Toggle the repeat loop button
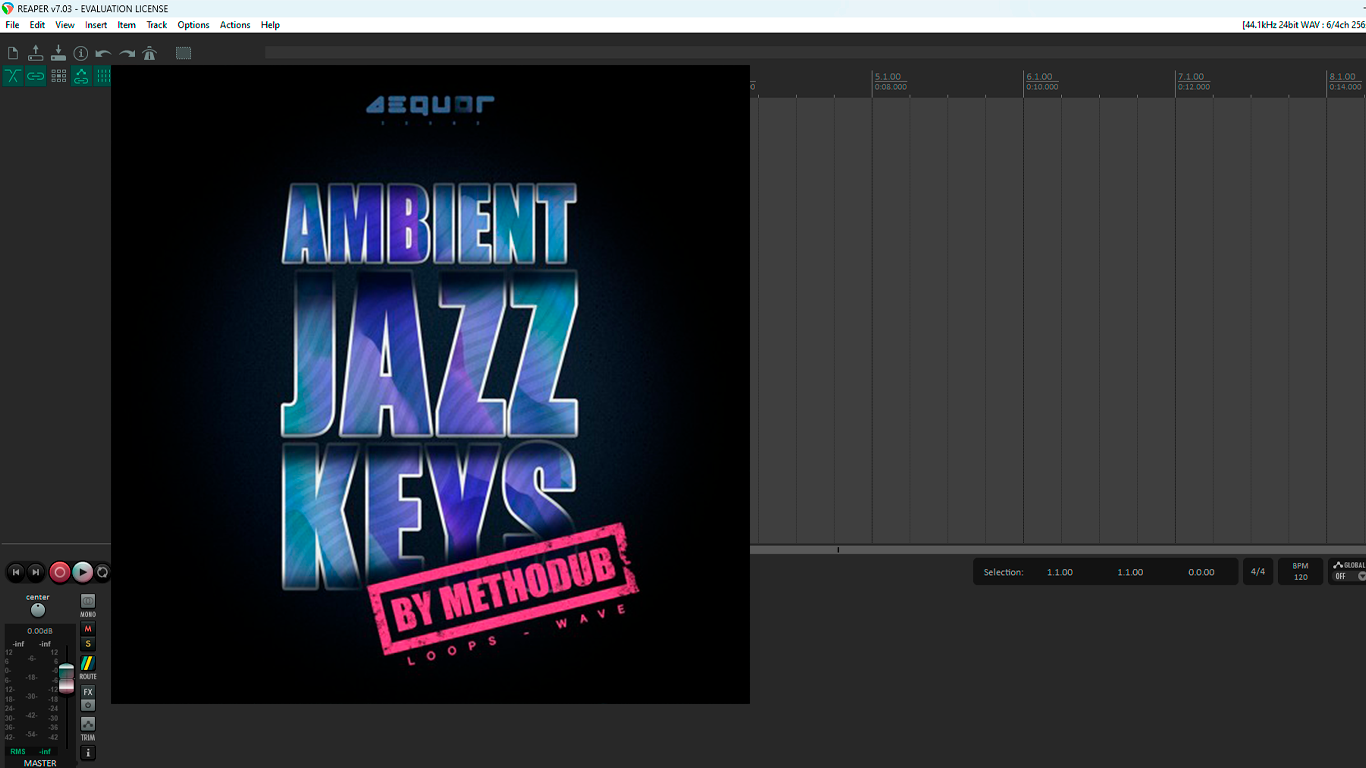This screenshot has width=1366, height=768. [x=102, y=572]
